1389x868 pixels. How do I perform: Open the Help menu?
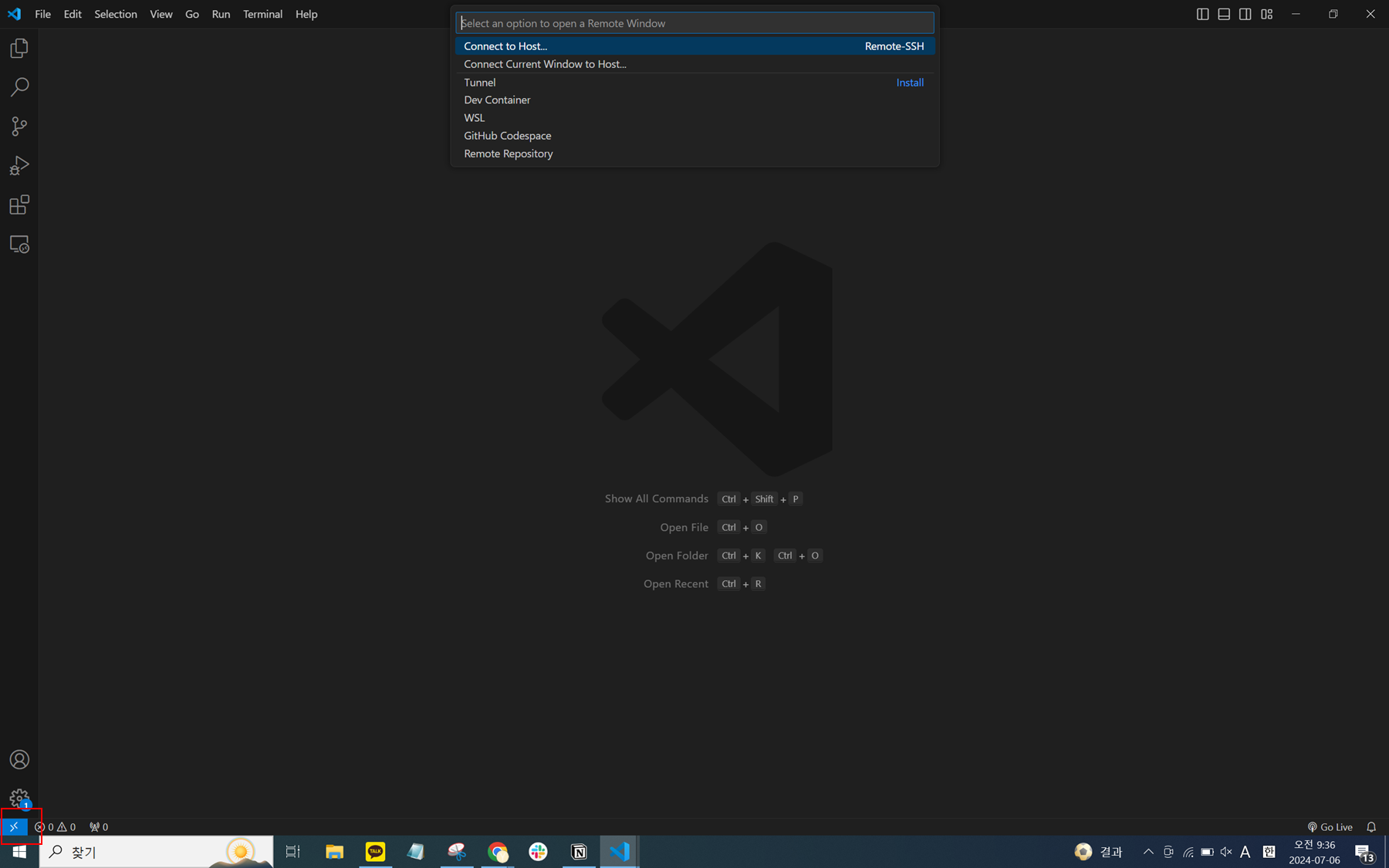pyautogui.click(x=306, y=14)
